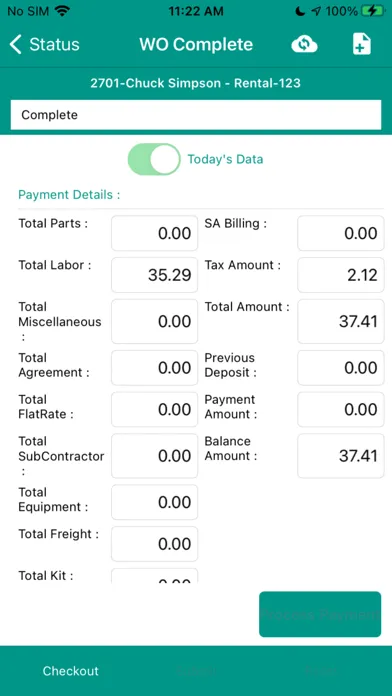Select the Total Miscellaneous amount field

pos(154,321)
